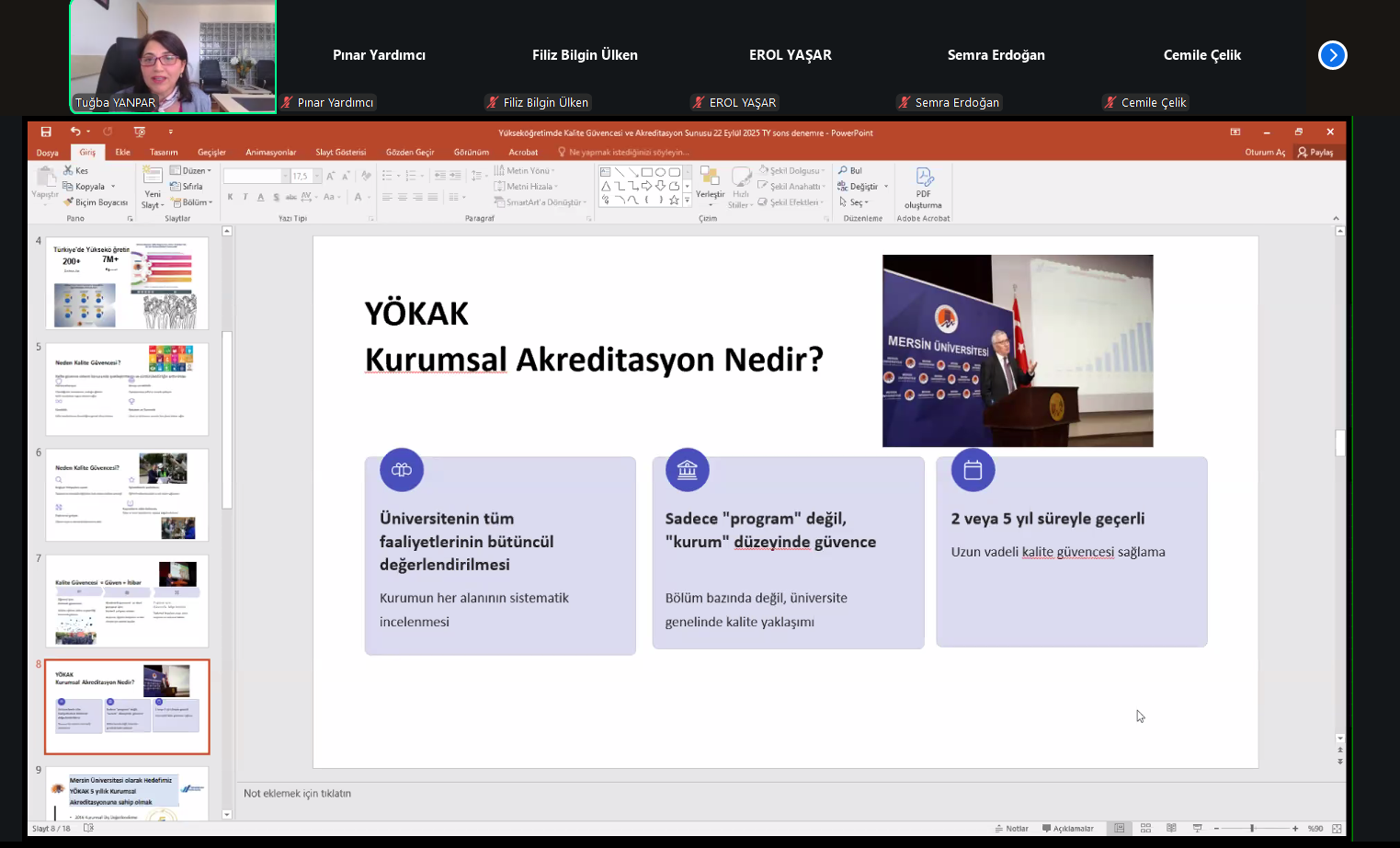Screen dimensions: 1400x848
Task: Adjust the zoom slider handle
Action: coord(1252,829)
